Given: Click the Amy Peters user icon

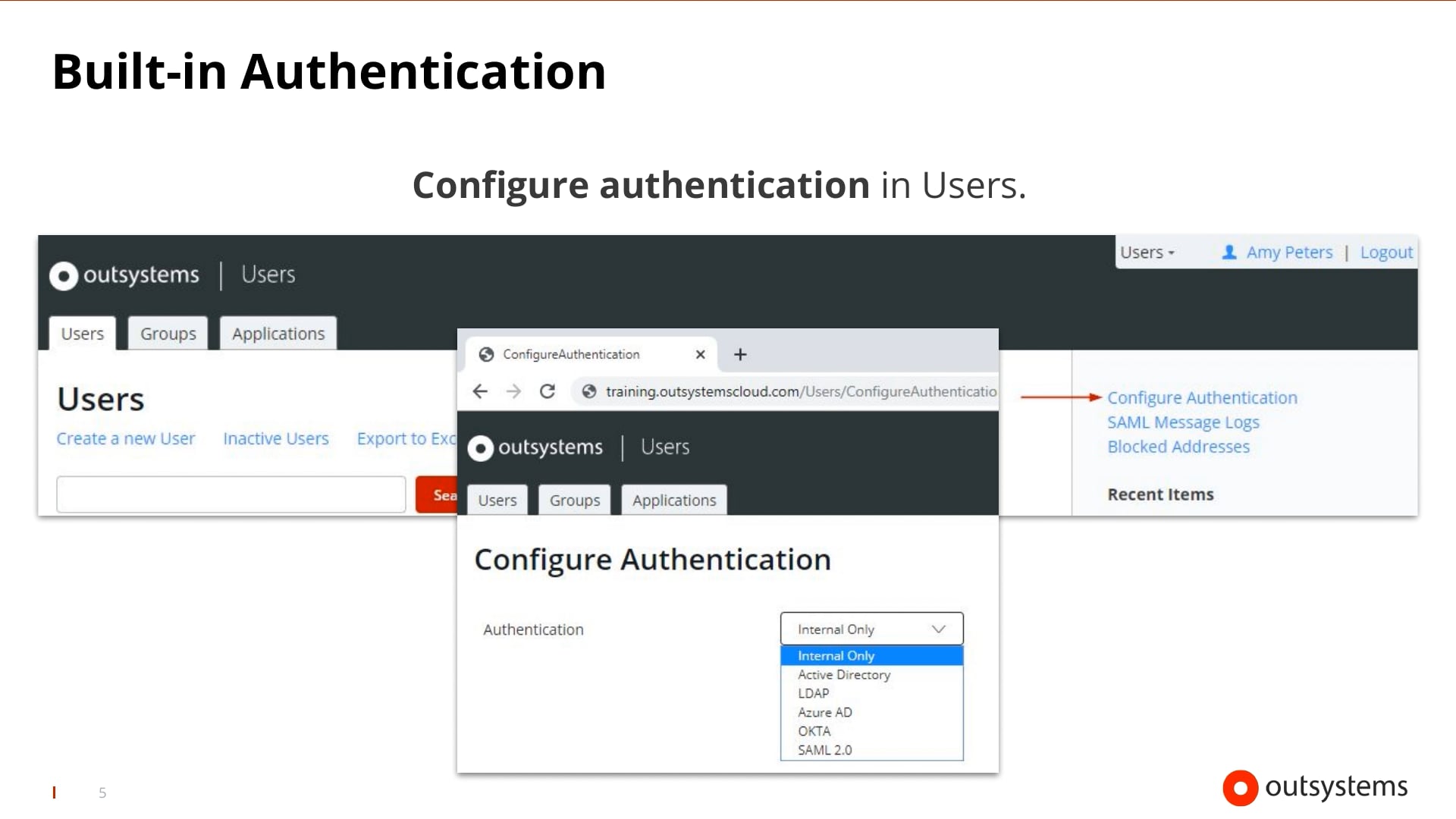Looking at the screenshot, I should pyautogui.click(x=1229, y=252).
